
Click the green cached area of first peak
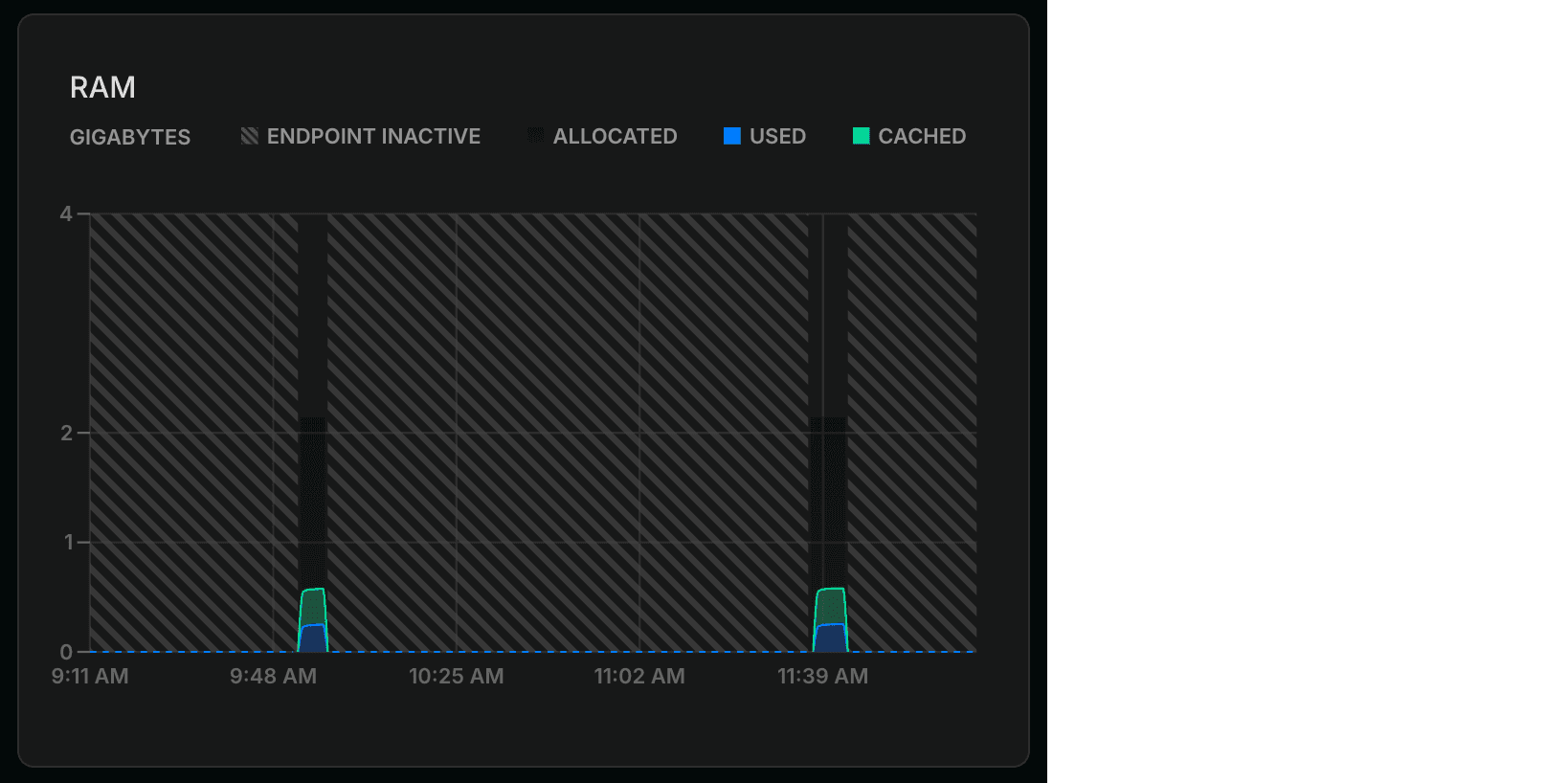(x=313, y=606)
